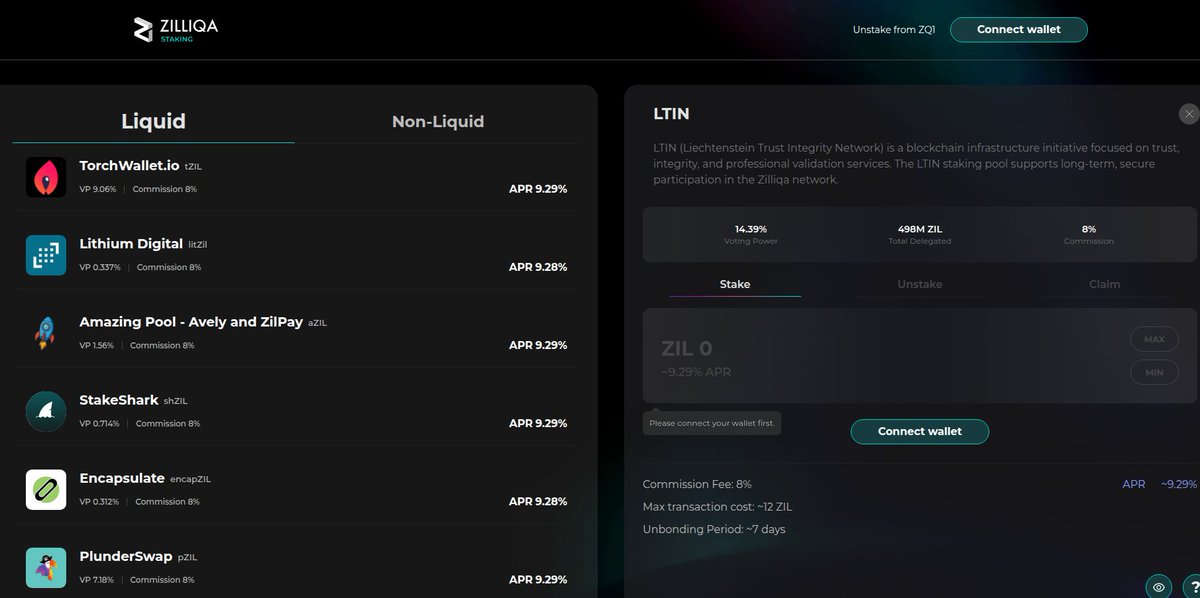Select the Lithium Digital pool name
Viewport: 1200px width, 598px height.
[x=131, y=243]
